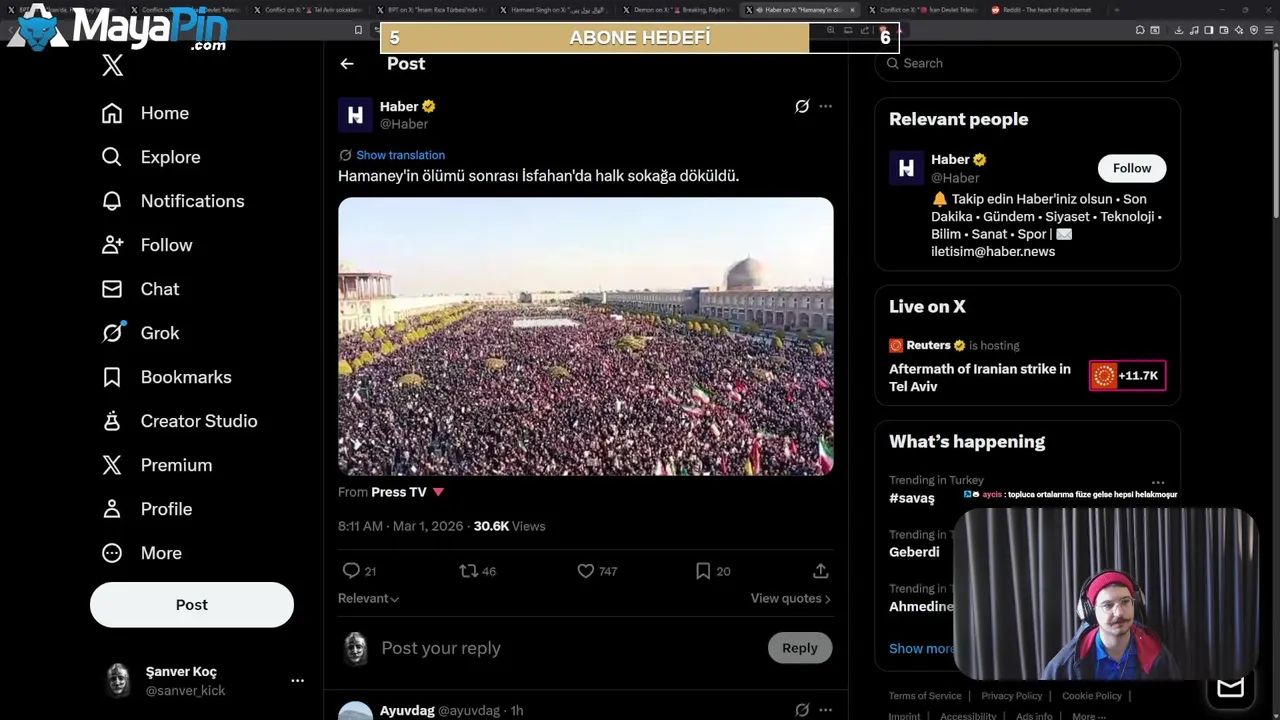Follow Haber in Relevant people
Viewport: 1280px width, 720px height.
pyautogui.click(x=1131, y=168)
